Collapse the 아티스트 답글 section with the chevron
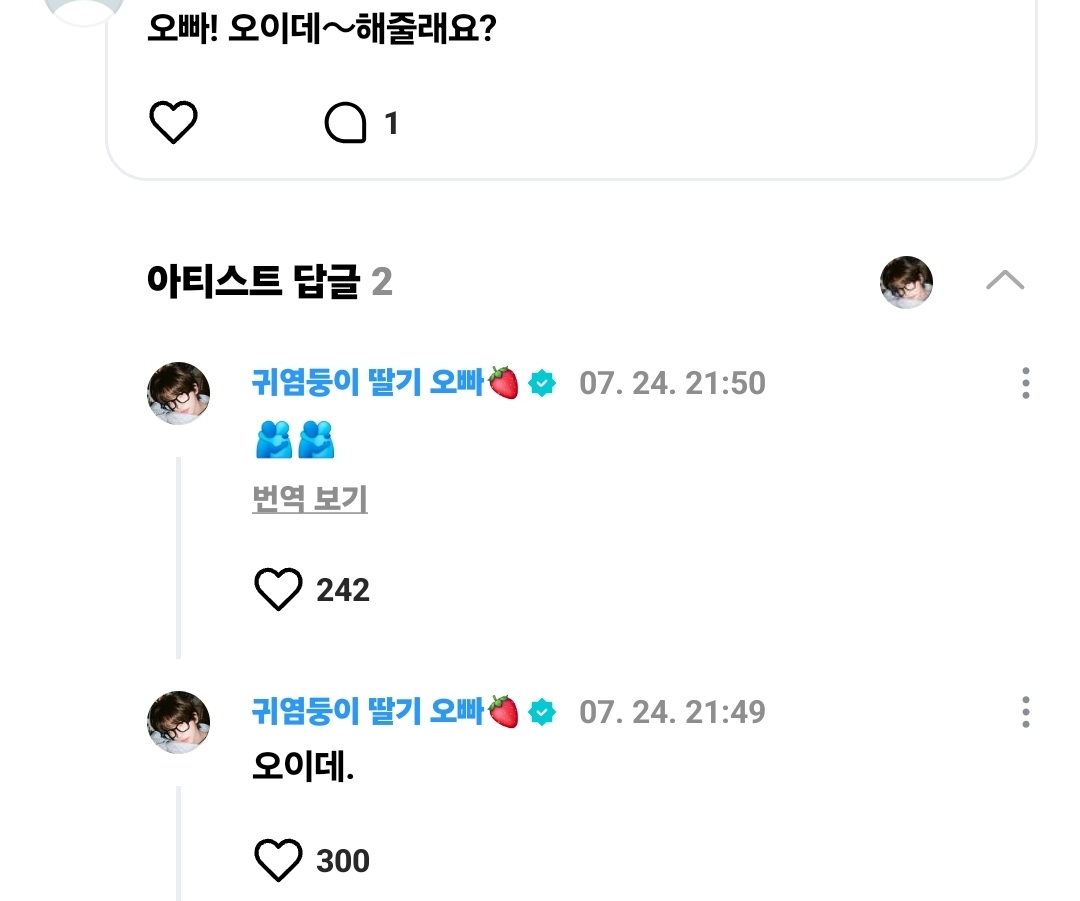Image resolution: width=1080 pixels, height=901 pixels. [x=1004, y=281]
